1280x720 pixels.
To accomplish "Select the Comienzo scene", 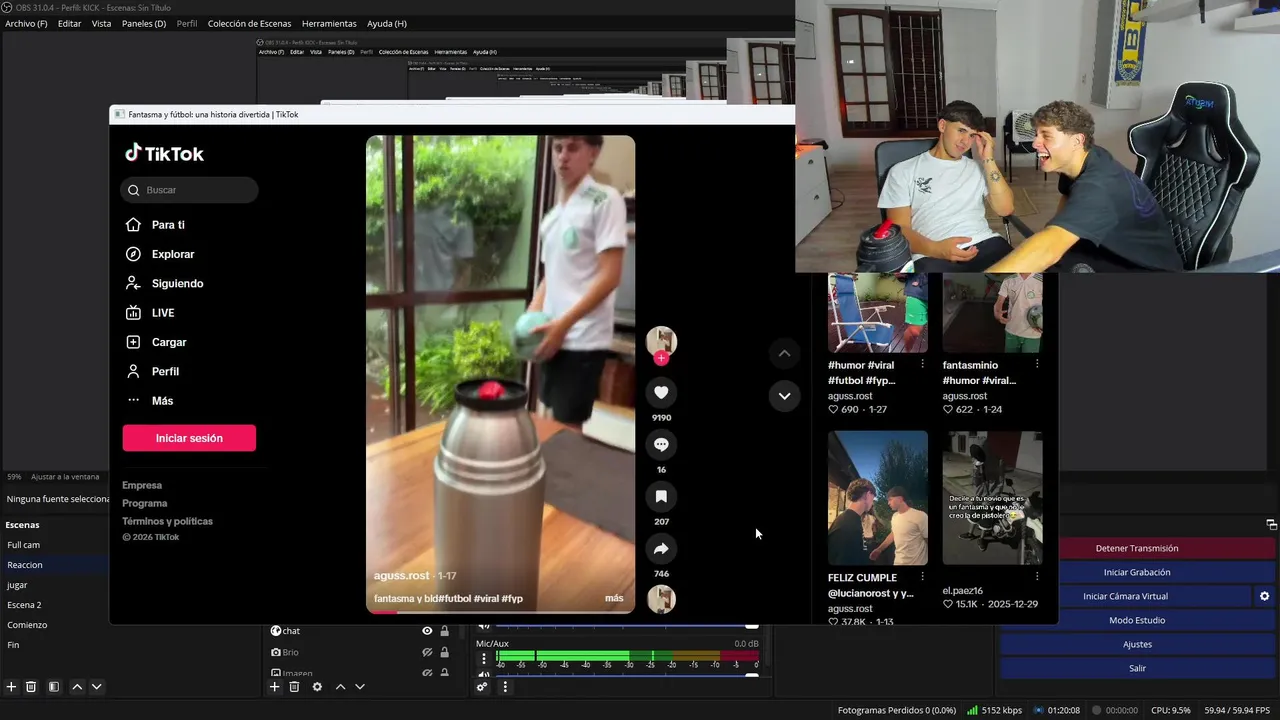I will point(54,625).
